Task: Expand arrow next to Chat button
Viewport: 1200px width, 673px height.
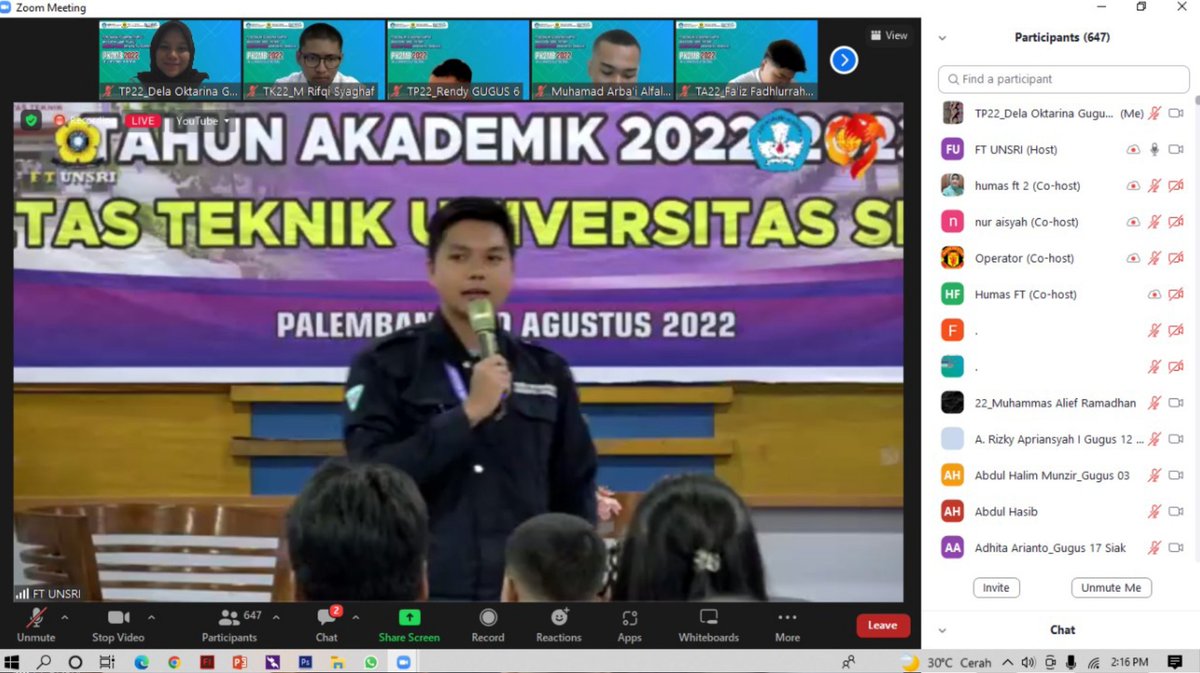Action: coord(356,618)
